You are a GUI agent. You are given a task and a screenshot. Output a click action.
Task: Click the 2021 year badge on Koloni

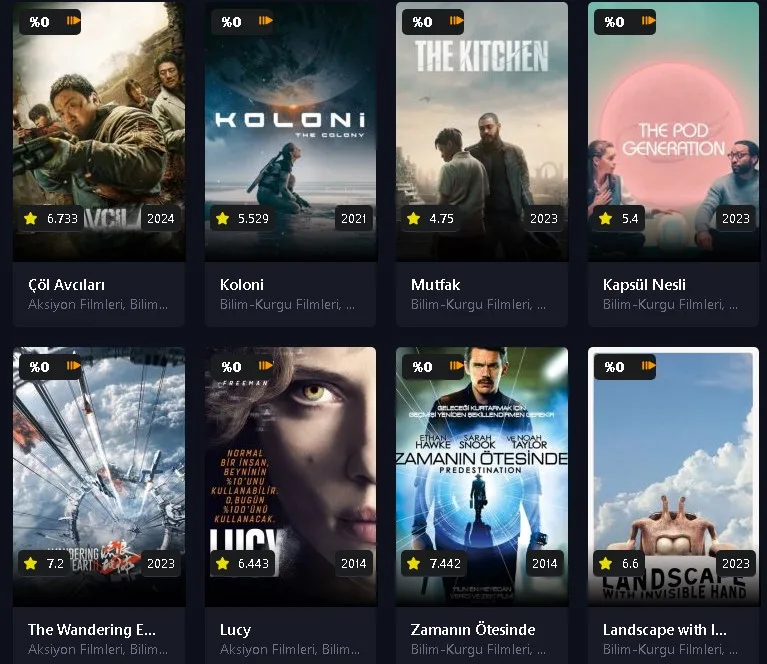pyautogui.click(x=353, y=218)
